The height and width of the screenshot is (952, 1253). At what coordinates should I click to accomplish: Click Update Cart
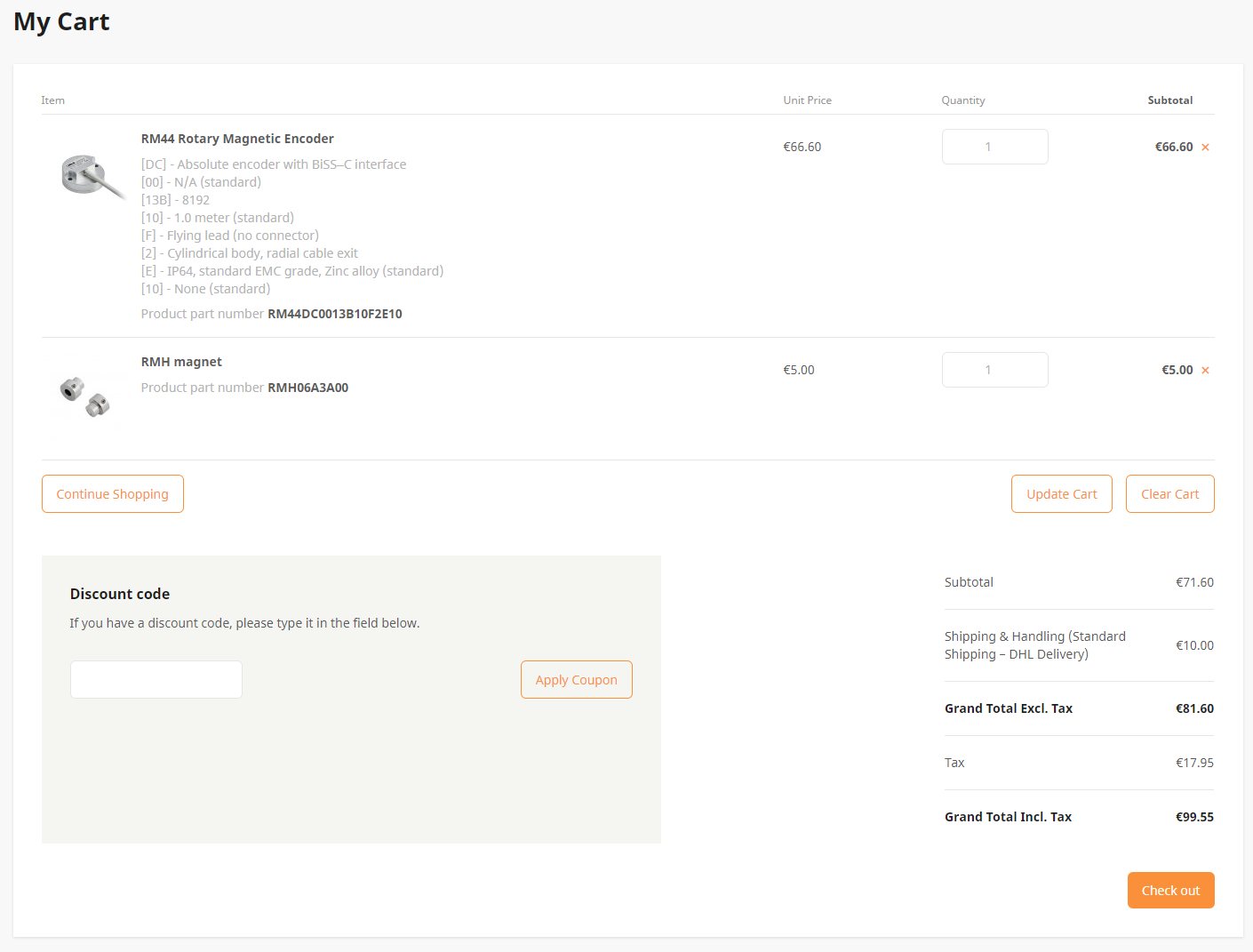click(x=1061, y=494)
